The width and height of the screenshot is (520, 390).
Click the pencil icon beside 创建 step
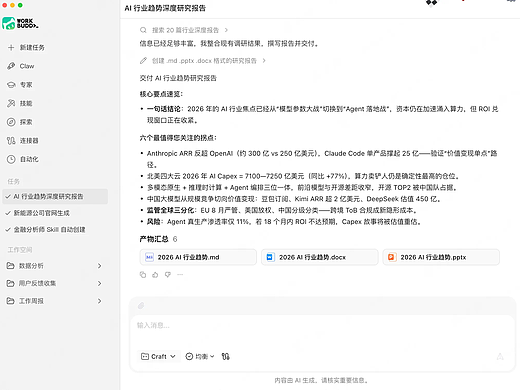coord(143,61)
